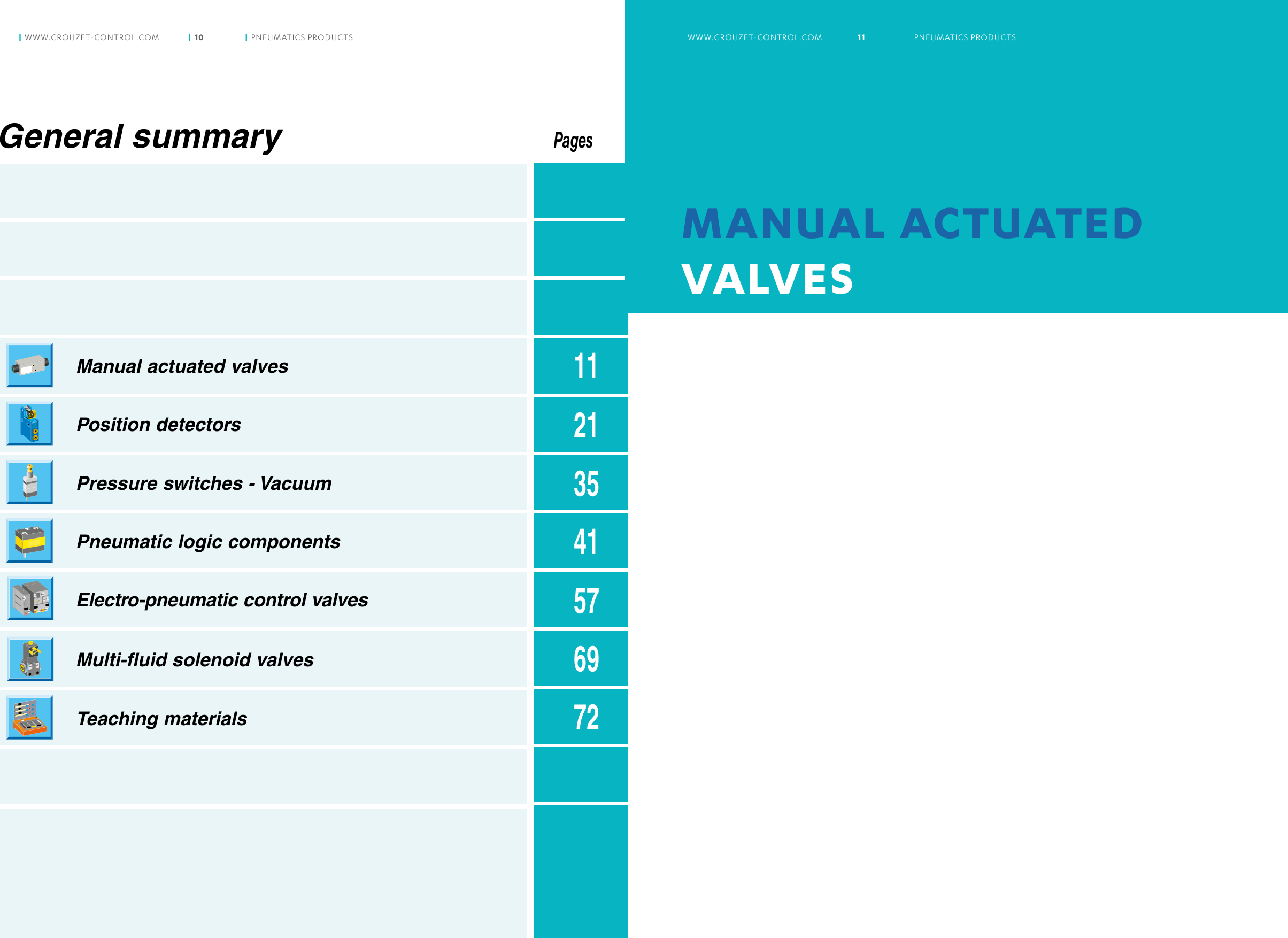Image resolution: width=1288 pixels, height=938 pixels.
Task: Click the Manual actuated valves product icon
Action: [x=29, y=365]
